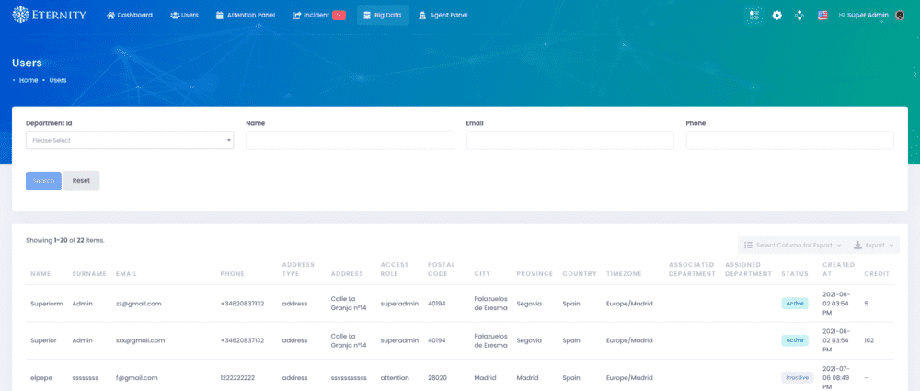Click the PHONE column header
Screen dimensions: 920x391
click(x=232, y=274)
